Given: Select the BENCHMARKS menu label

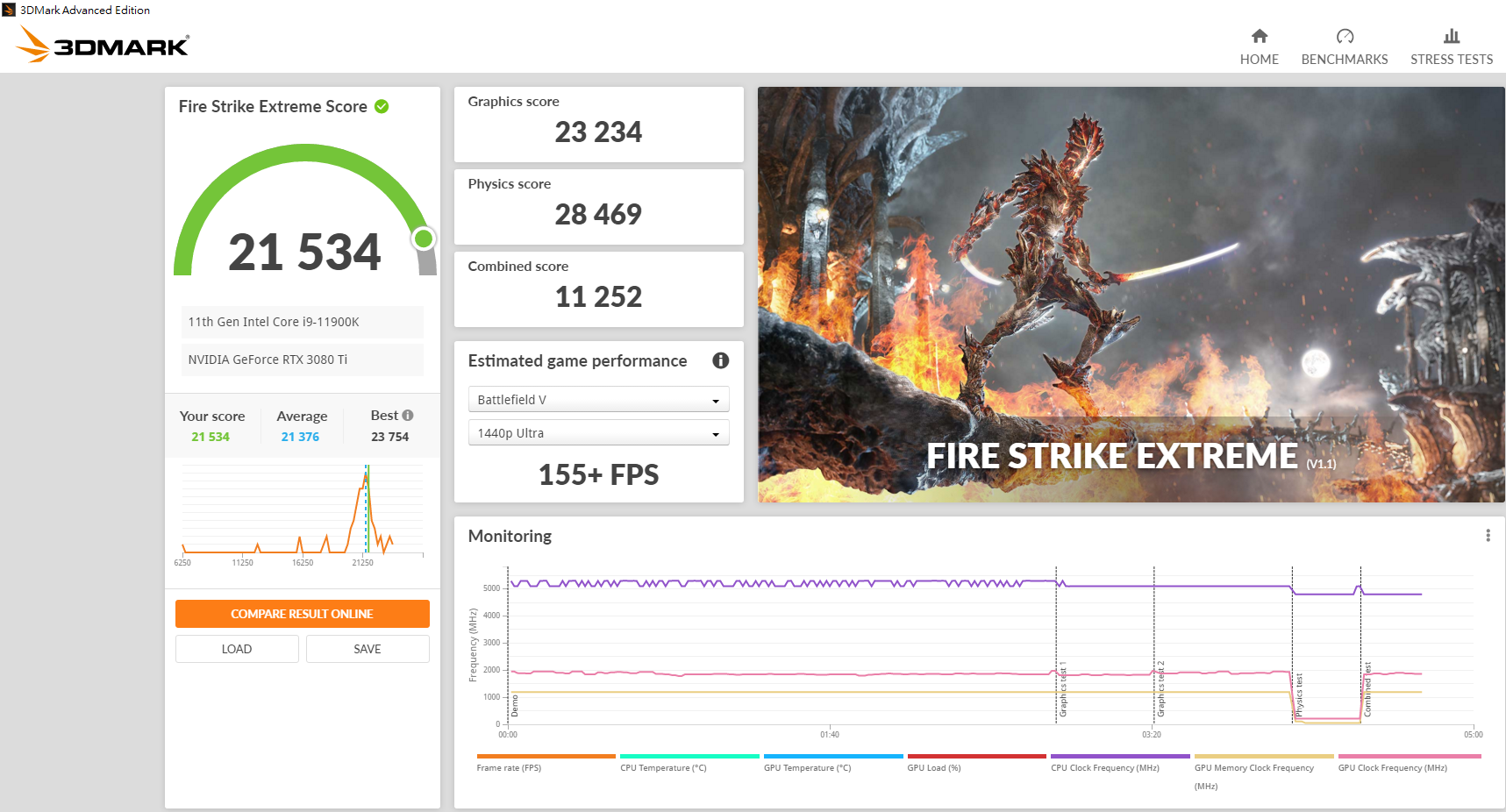Looking at the screenshot, I should click(1345, 60).
